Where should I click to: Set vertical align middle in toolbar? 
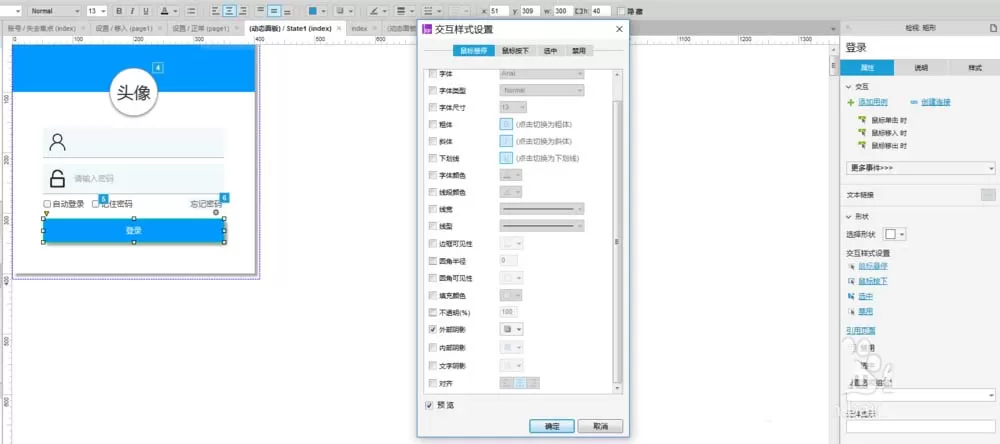pyautogui.click(x=274, y=11)
